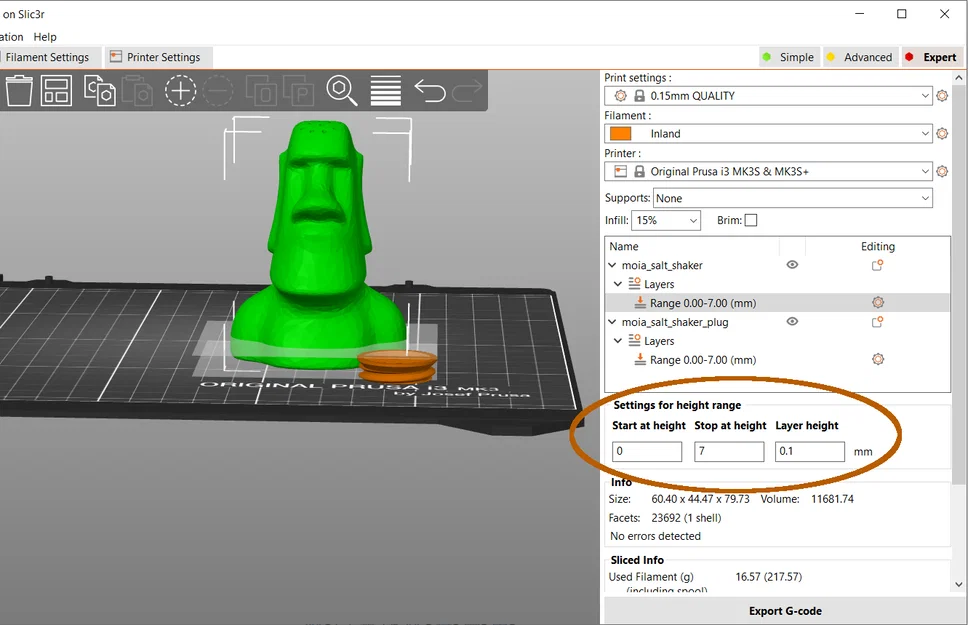
Task: Toggle visibility of moia_salt_shaker
Action: coord(793,264)
